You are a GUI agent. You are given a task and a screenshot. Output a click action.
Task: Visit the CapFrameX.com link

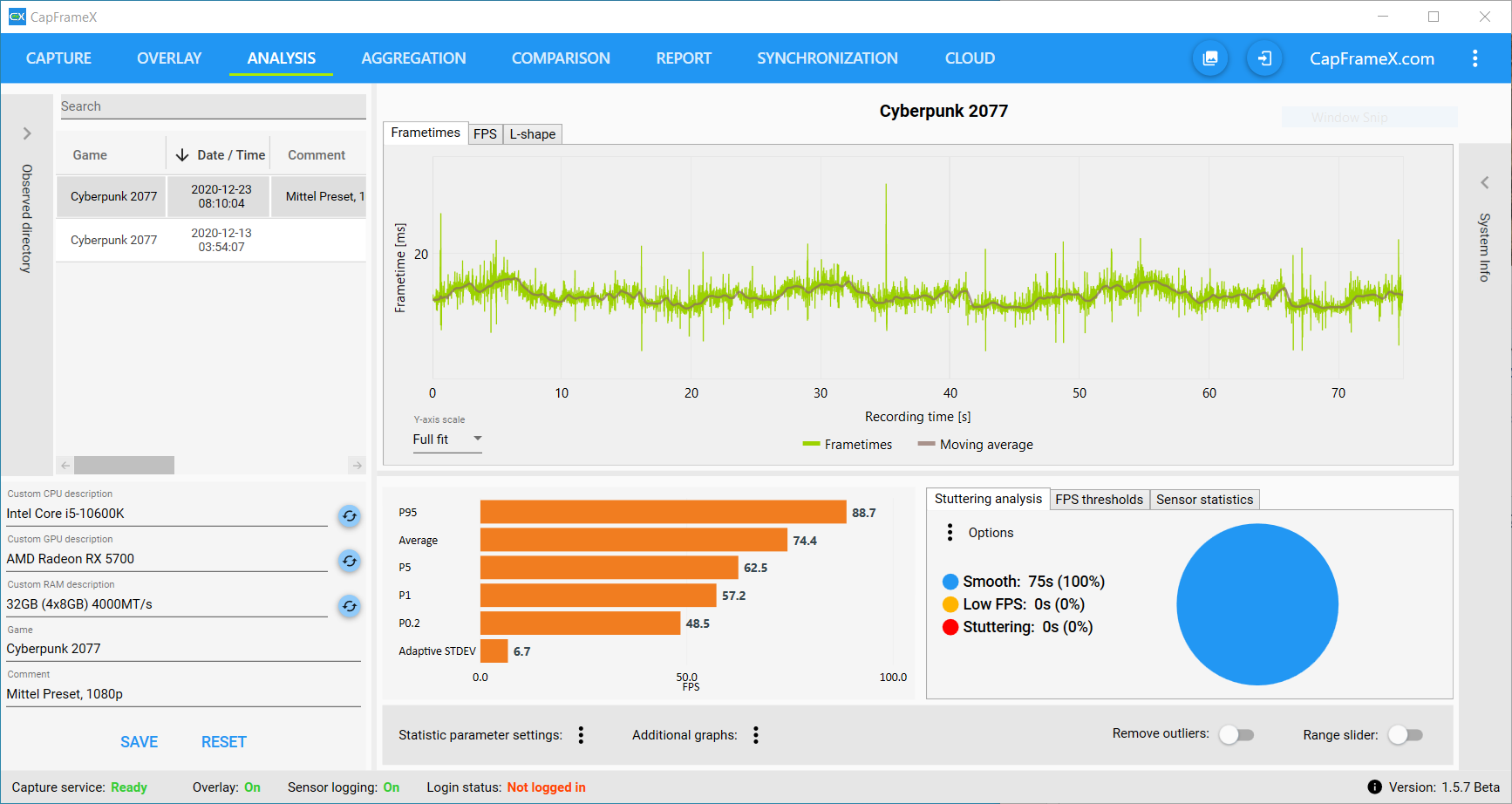[x=1372, y=58]
